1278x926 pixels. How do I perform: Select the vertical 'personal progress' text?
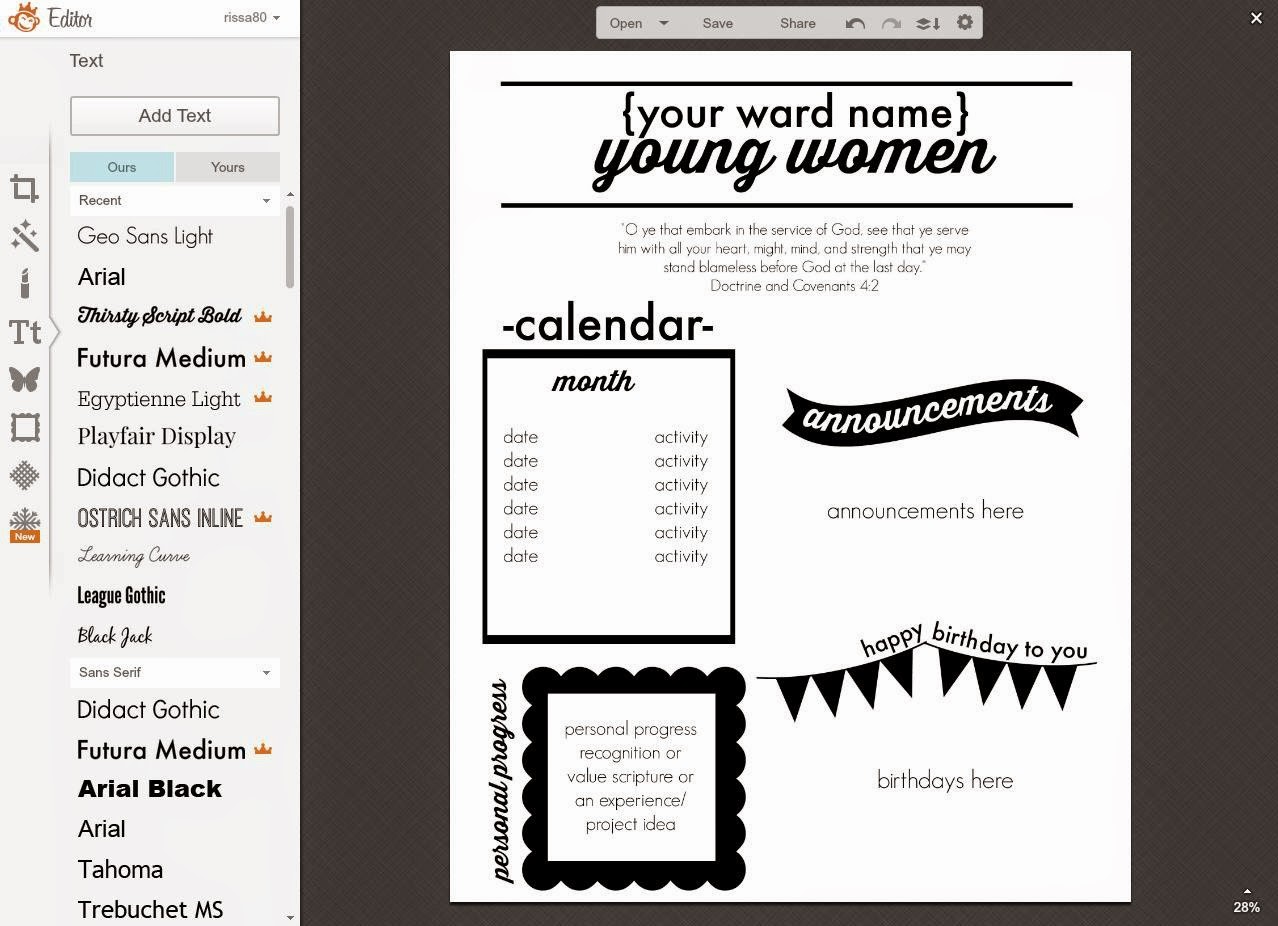[x=501, y=782]
